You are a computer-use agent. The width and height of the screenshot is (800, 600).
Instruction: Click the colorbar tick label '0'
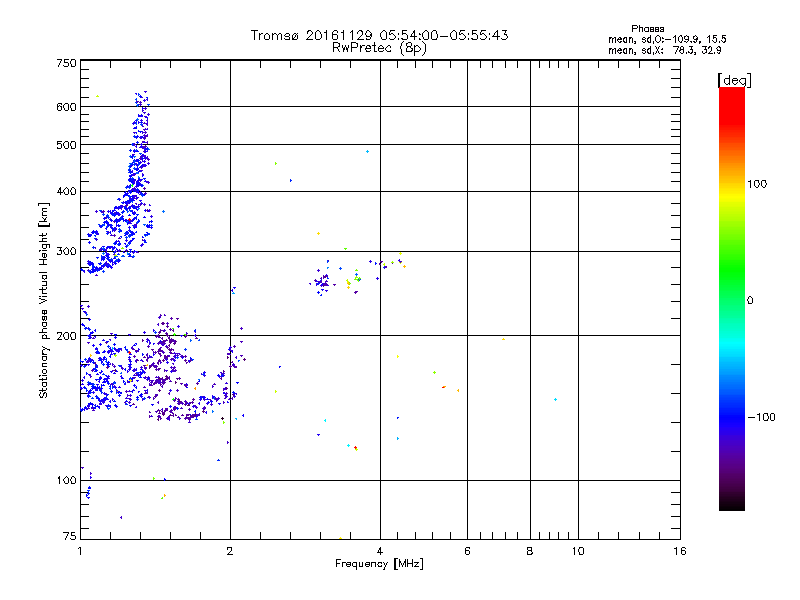pyautogui.click(x=750, y=301)
